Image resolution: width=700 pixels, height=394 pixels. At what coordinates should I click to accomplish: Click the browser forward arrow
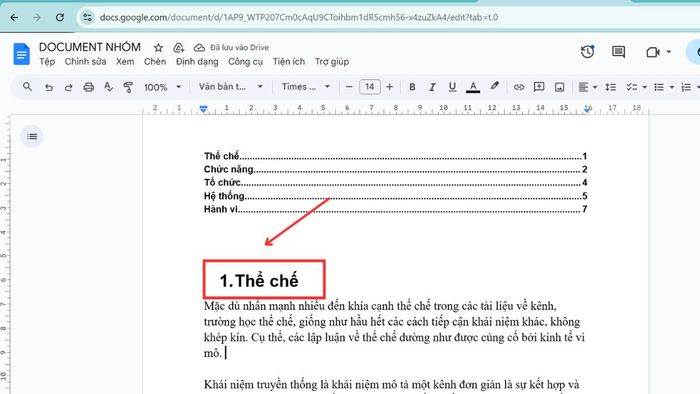pos(37,17)
